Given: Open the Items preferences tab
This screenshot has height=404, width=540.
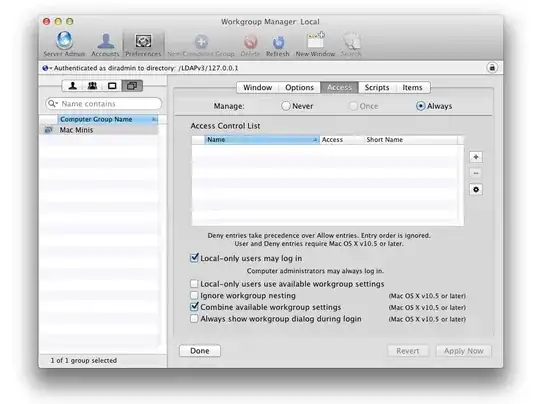Looking at the screenshot, I should (x=412, y=87).
